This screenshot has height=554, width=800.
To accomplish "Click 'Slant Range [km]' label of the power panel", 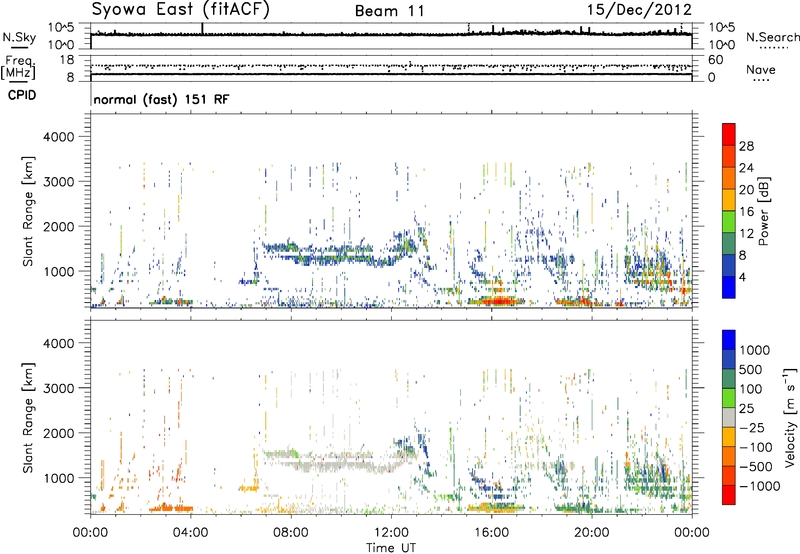I will [x=28, y=211].
